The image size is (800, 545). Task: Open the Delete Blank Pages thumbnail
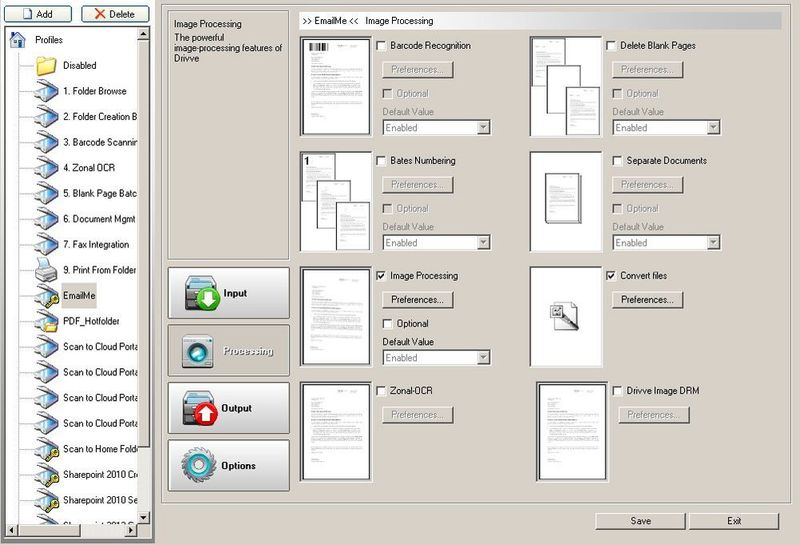click(566, 87)
